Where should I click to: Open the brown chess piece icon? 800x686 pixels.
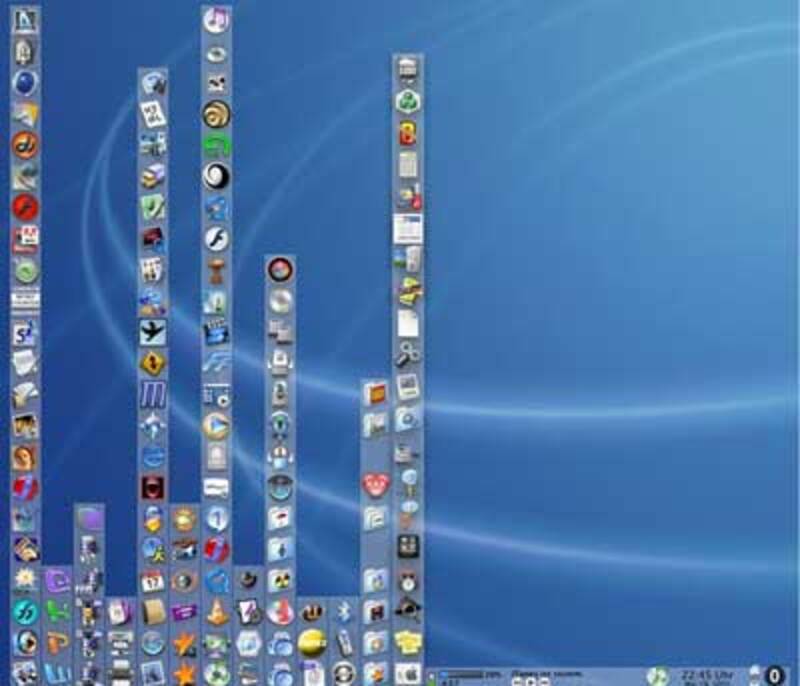click(216, 270)
